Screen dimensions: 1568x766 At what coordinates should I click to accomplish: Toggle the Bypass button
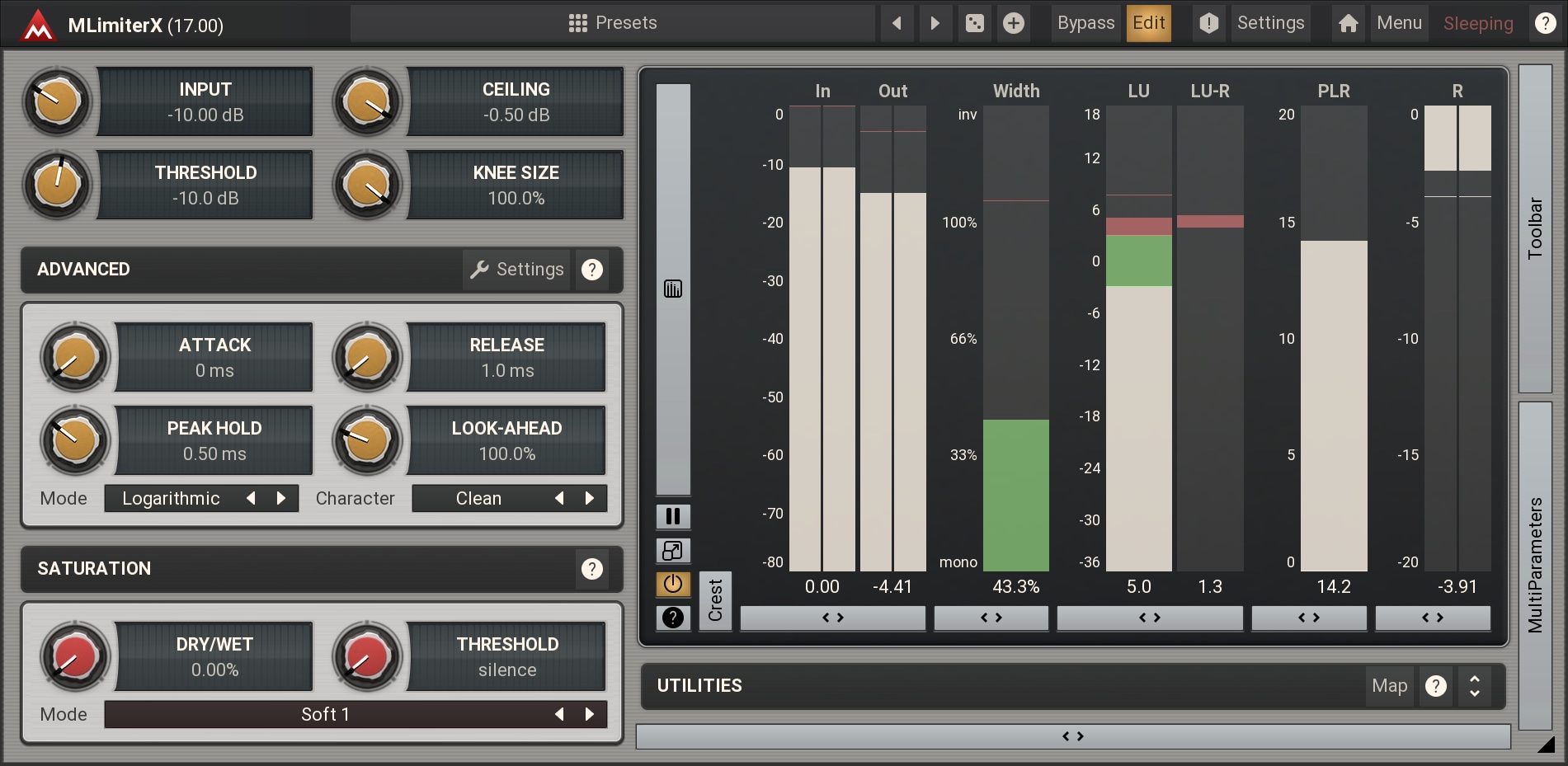tap(1085, 23)
